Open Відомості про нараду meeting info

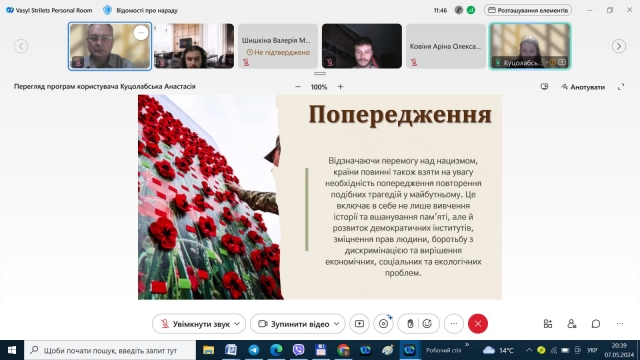pos(147,10)
